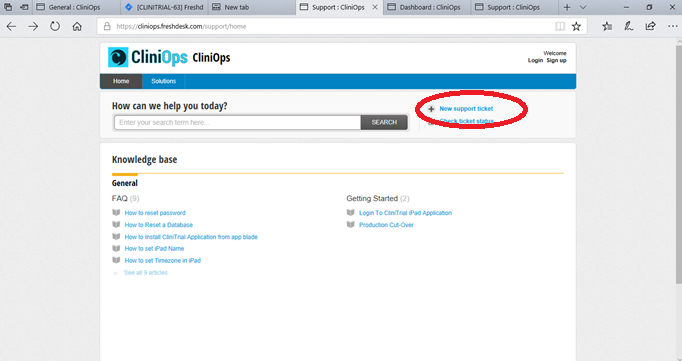The height and width of the screenshot is (361, 682).
Task: Open How to Reset a Database article
Action: tap(159, 225)
